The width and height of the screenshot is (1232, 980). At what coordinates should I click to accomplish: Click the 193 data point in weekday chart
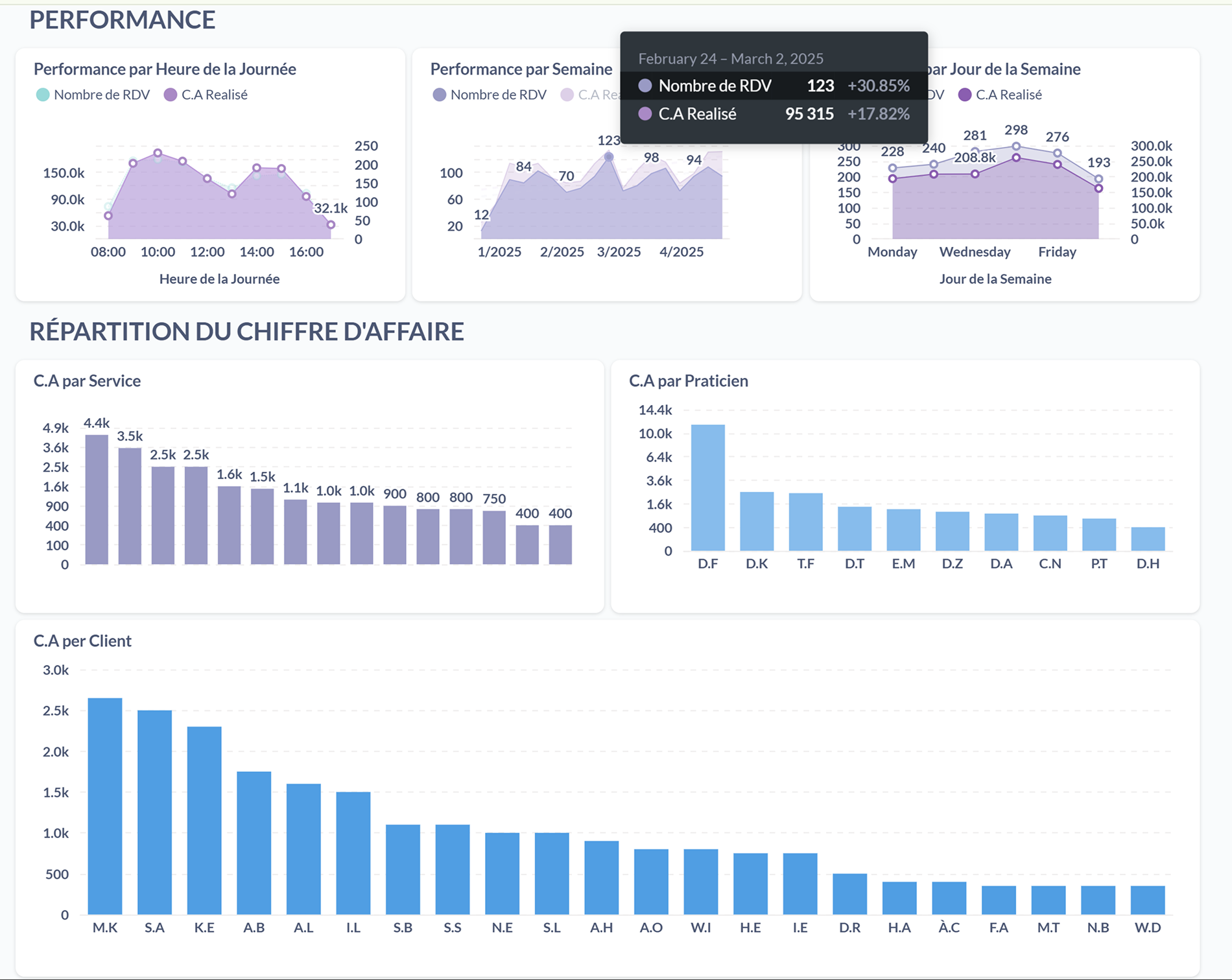(x=1098, y=179)
